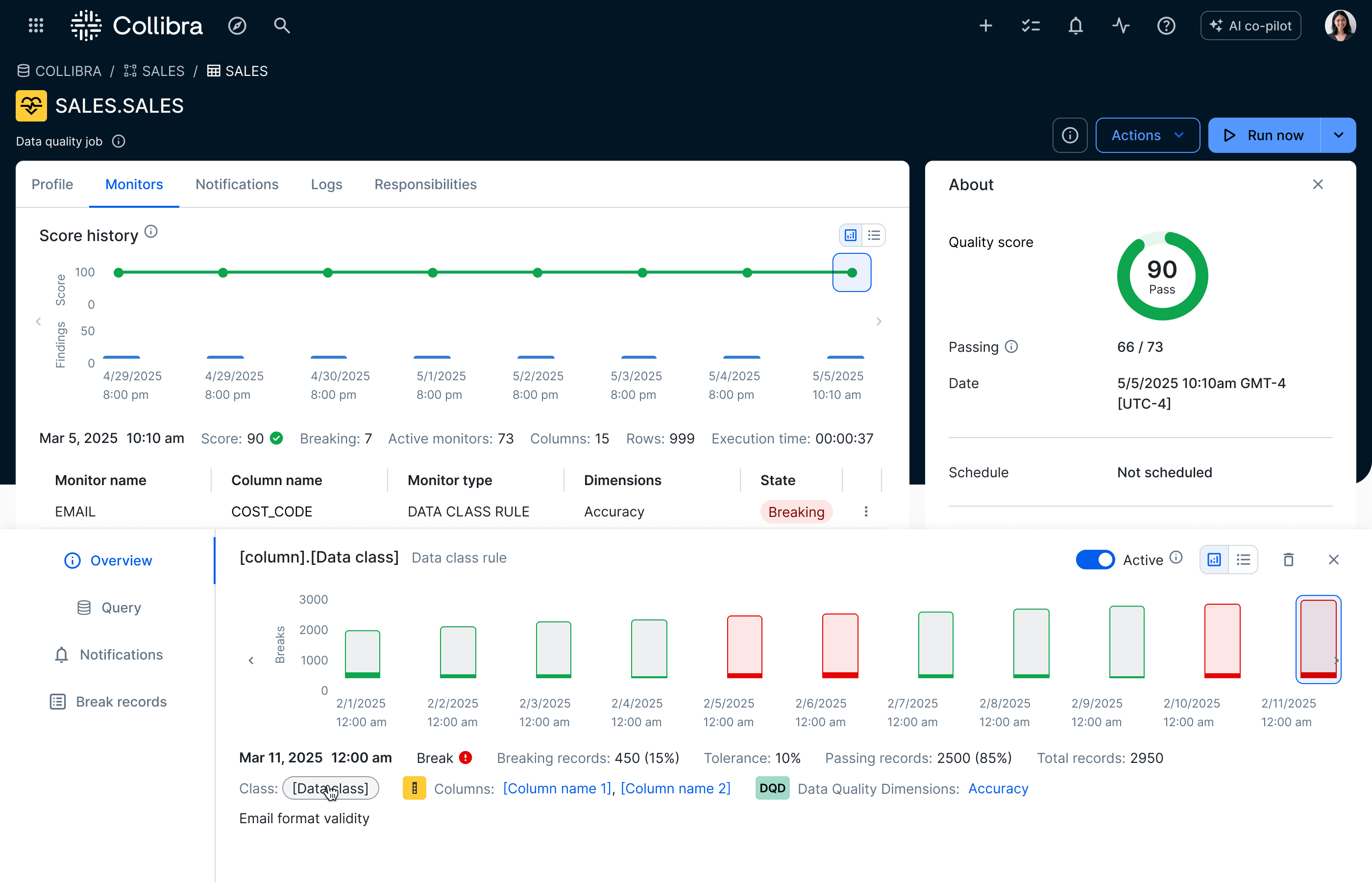Select the 2/10/2025 red breaks bar
Image resolution: width=1372 pixels, height=882 pixels.
pyautogui.click(x=1222, y=641)
